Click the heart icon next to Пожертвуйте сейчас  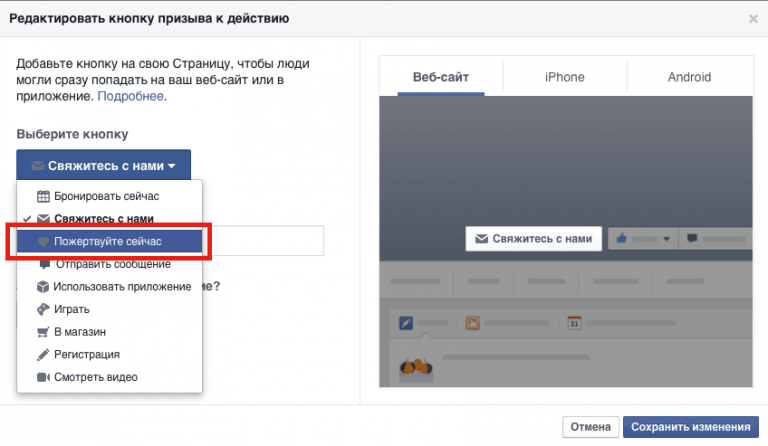point(43,242)
